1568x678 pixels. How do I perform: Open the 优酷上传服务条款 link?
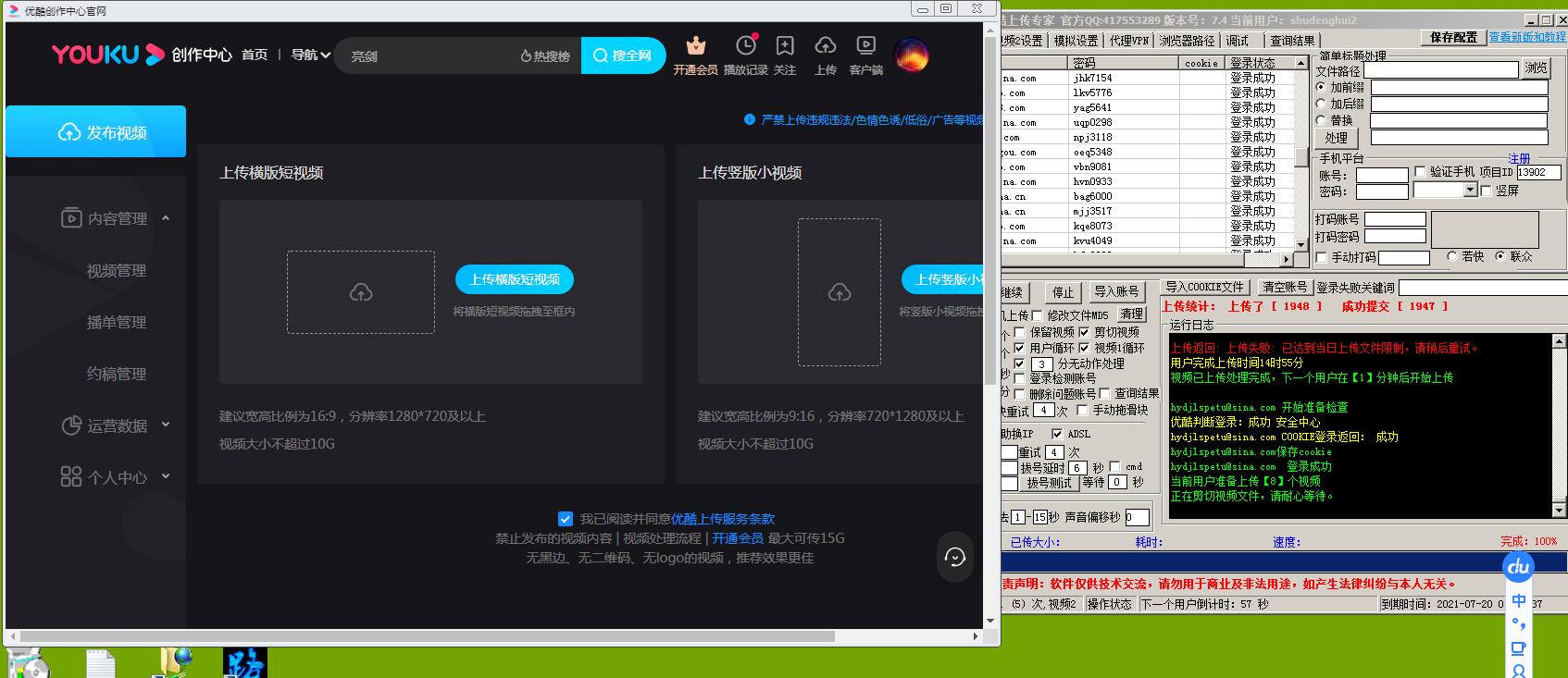(723, 519)
